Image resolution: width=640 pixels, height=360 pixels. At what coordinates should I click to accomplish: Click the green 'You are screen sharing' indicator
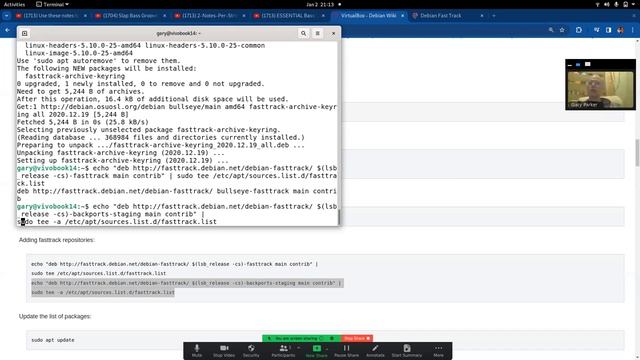click(301, 338)
